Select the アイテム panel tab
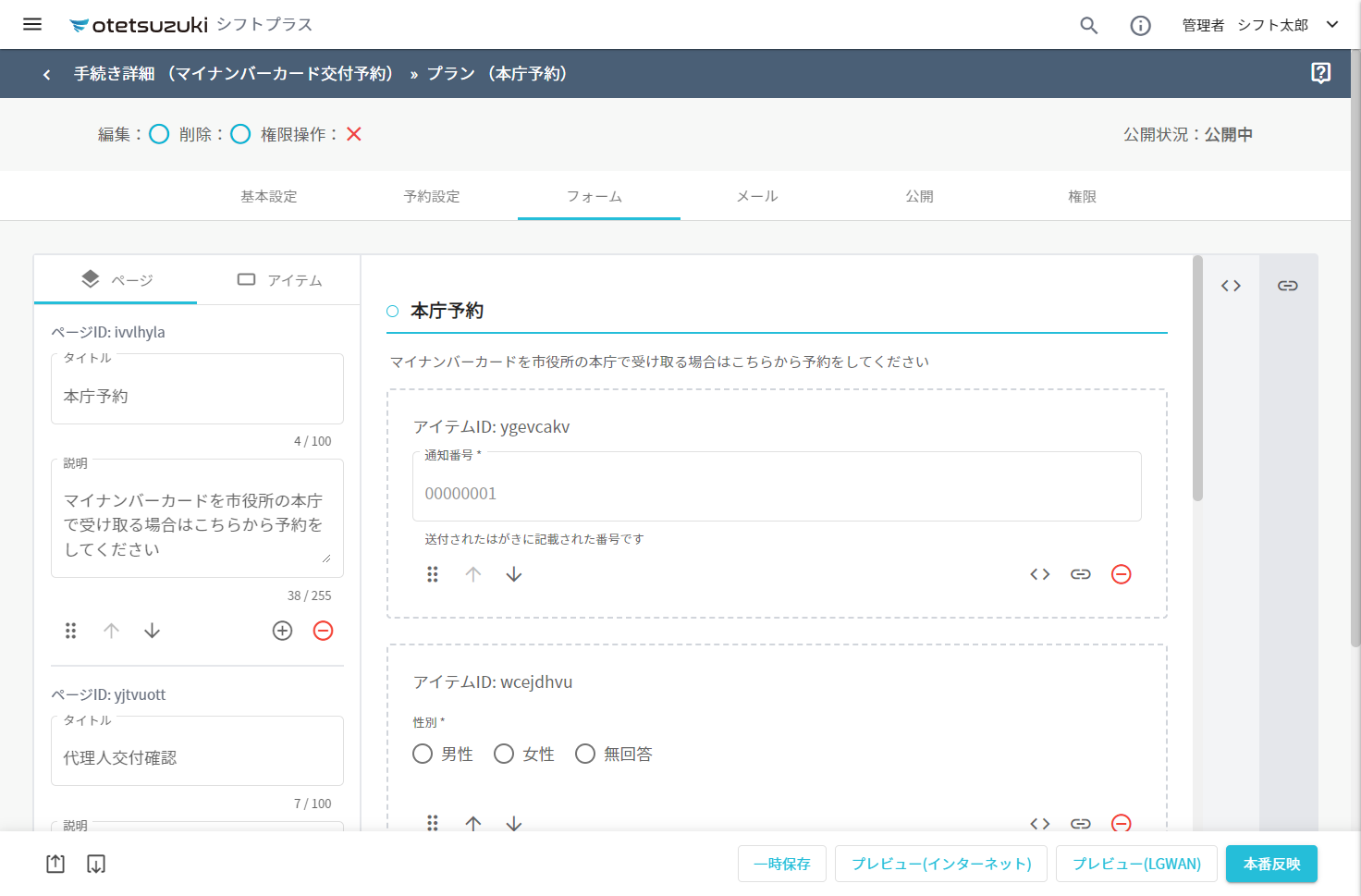The image size is (1361, 896). (x=278, y=279)
